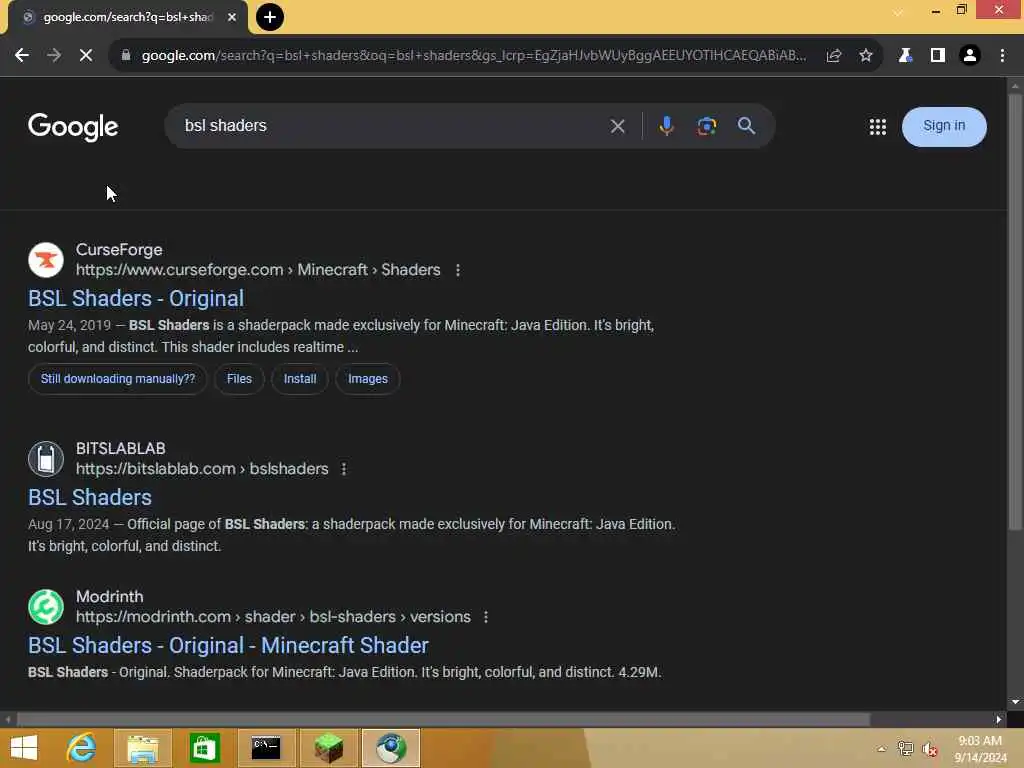The width and height of the screenshot is (1024, 768).
Task: Switch to the Command Prompt taskbar window
Action: [x=266, y=748]
